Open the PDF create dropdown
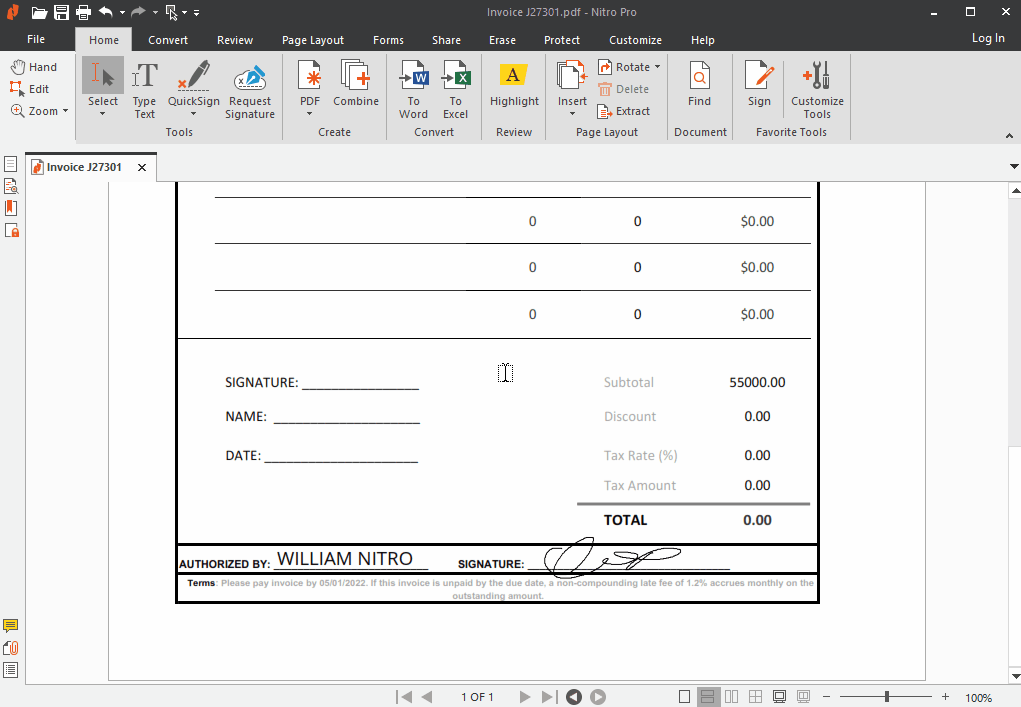 pyautogui.click(x=310, y=113)
